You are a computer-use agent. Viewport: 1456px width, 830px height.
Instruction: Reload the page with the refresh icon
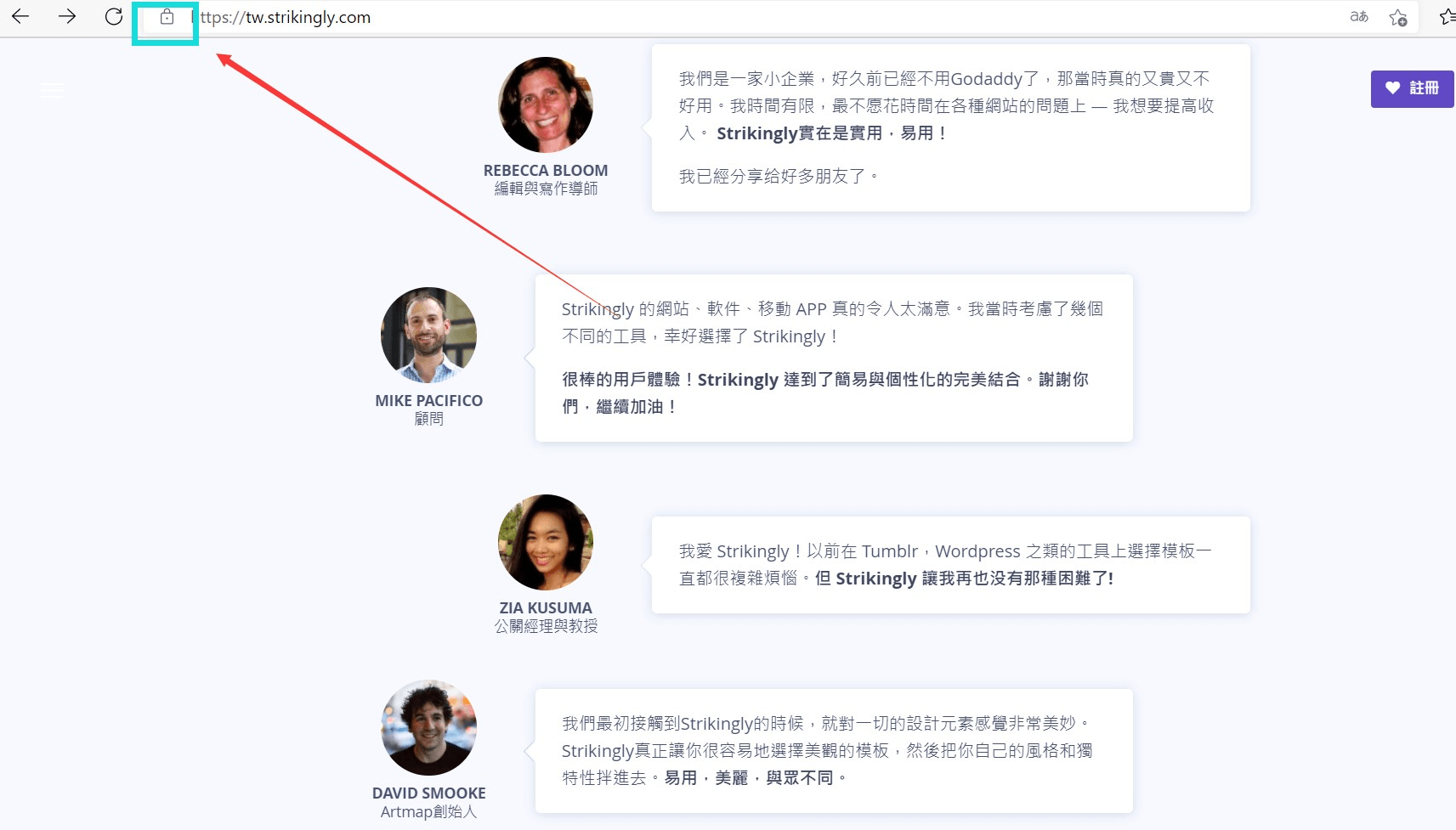click(x=114, y=17)
